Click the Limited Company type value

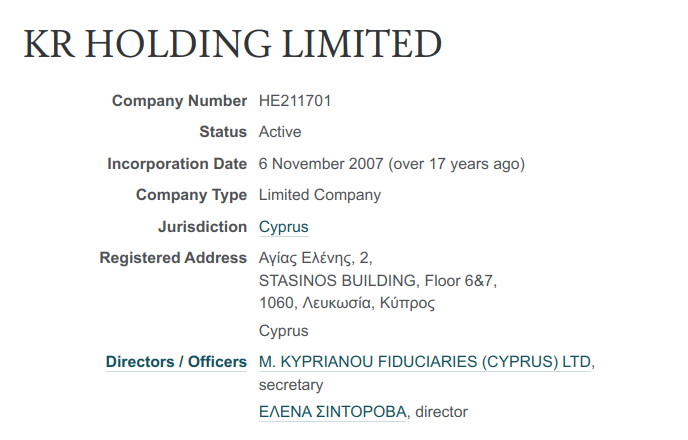pos(320,195)
